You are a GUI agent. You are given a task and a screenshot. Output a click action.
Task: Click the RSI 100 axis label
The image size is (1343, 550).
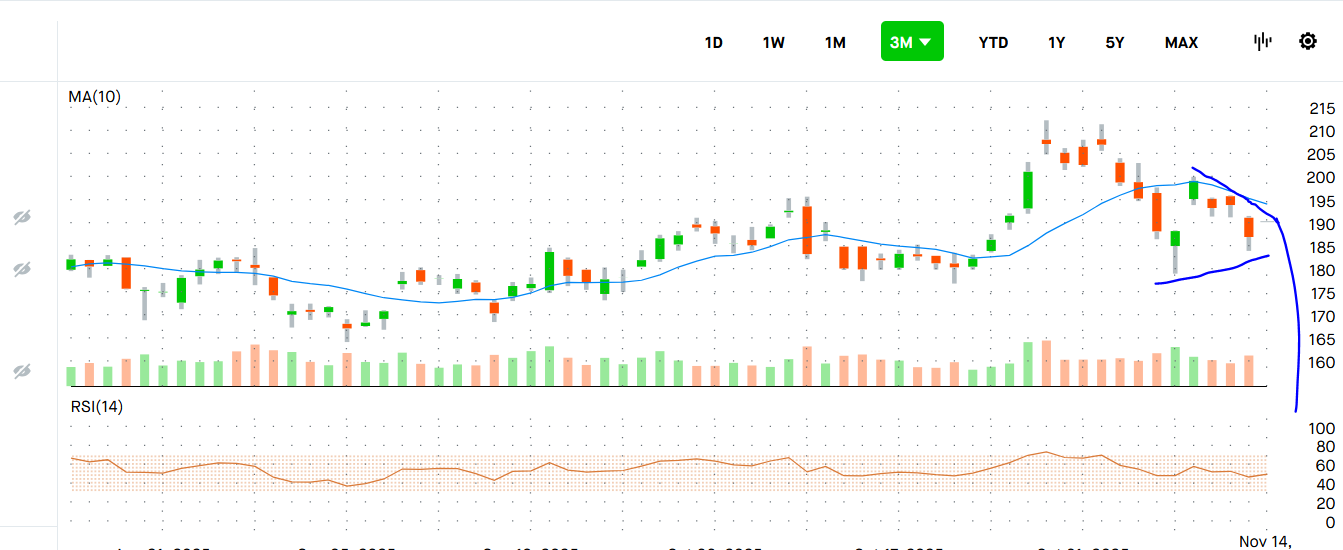tap(1322, 428)
